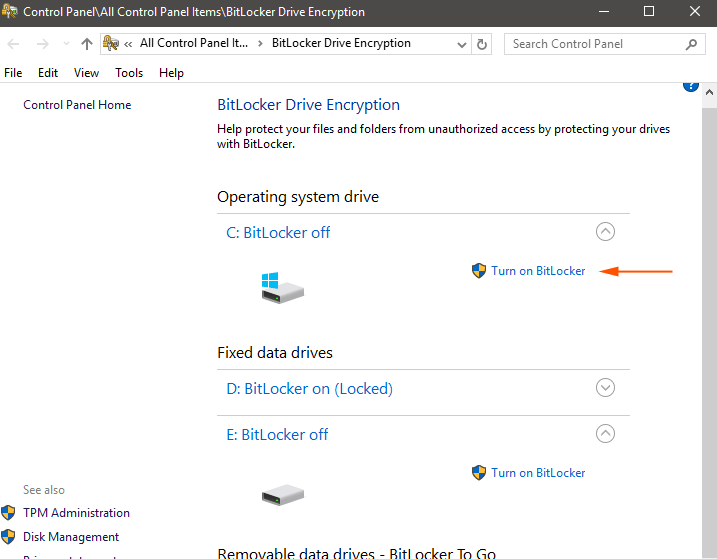Go up one level with the Up arrow
Screen dimensions: 717x559
coord(86,44)
